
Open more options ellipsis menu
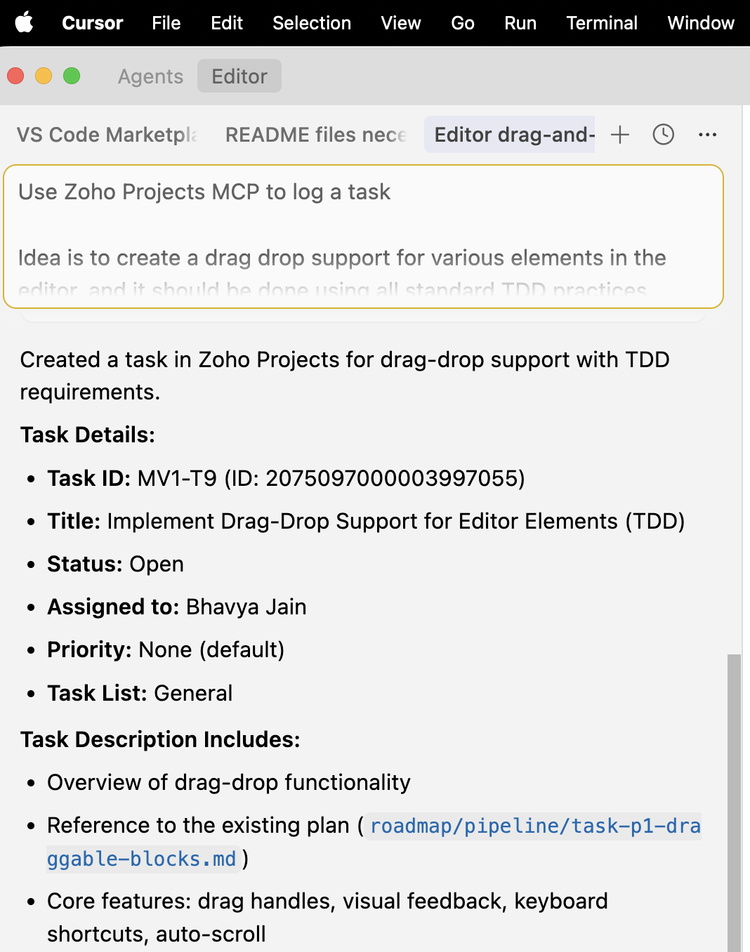tap(707, 135)
